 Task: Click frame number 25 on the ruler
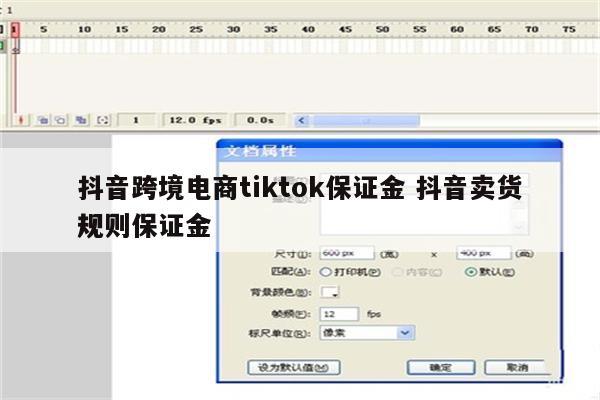[x=196, y=29]
